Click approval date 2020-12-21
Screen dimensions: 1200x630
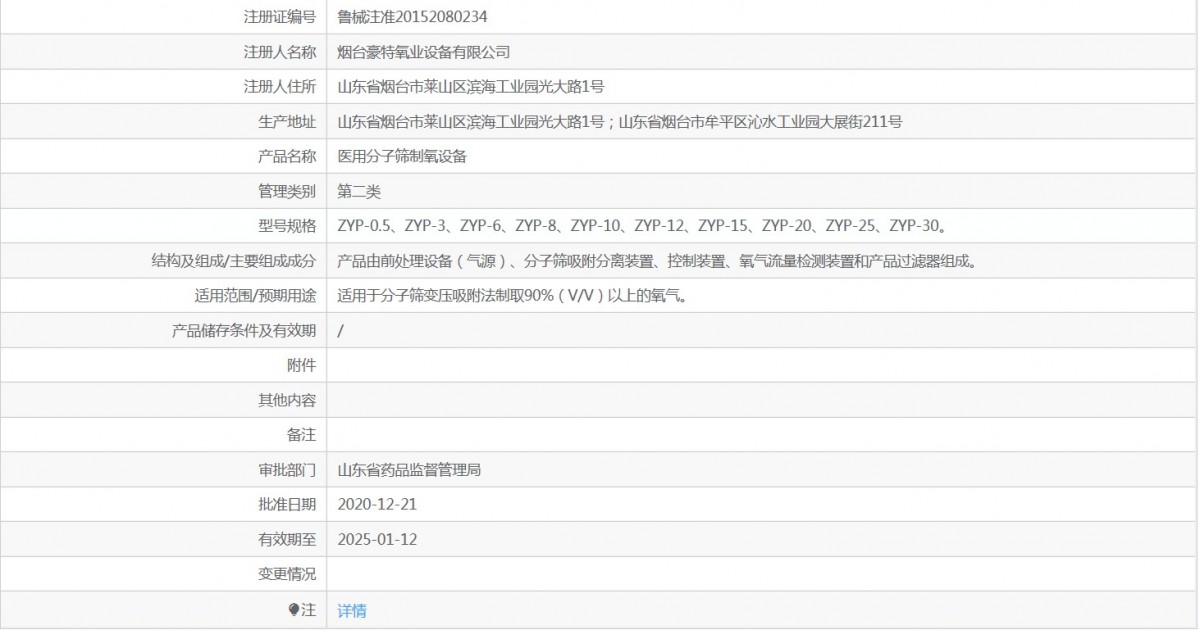(377, 505)
